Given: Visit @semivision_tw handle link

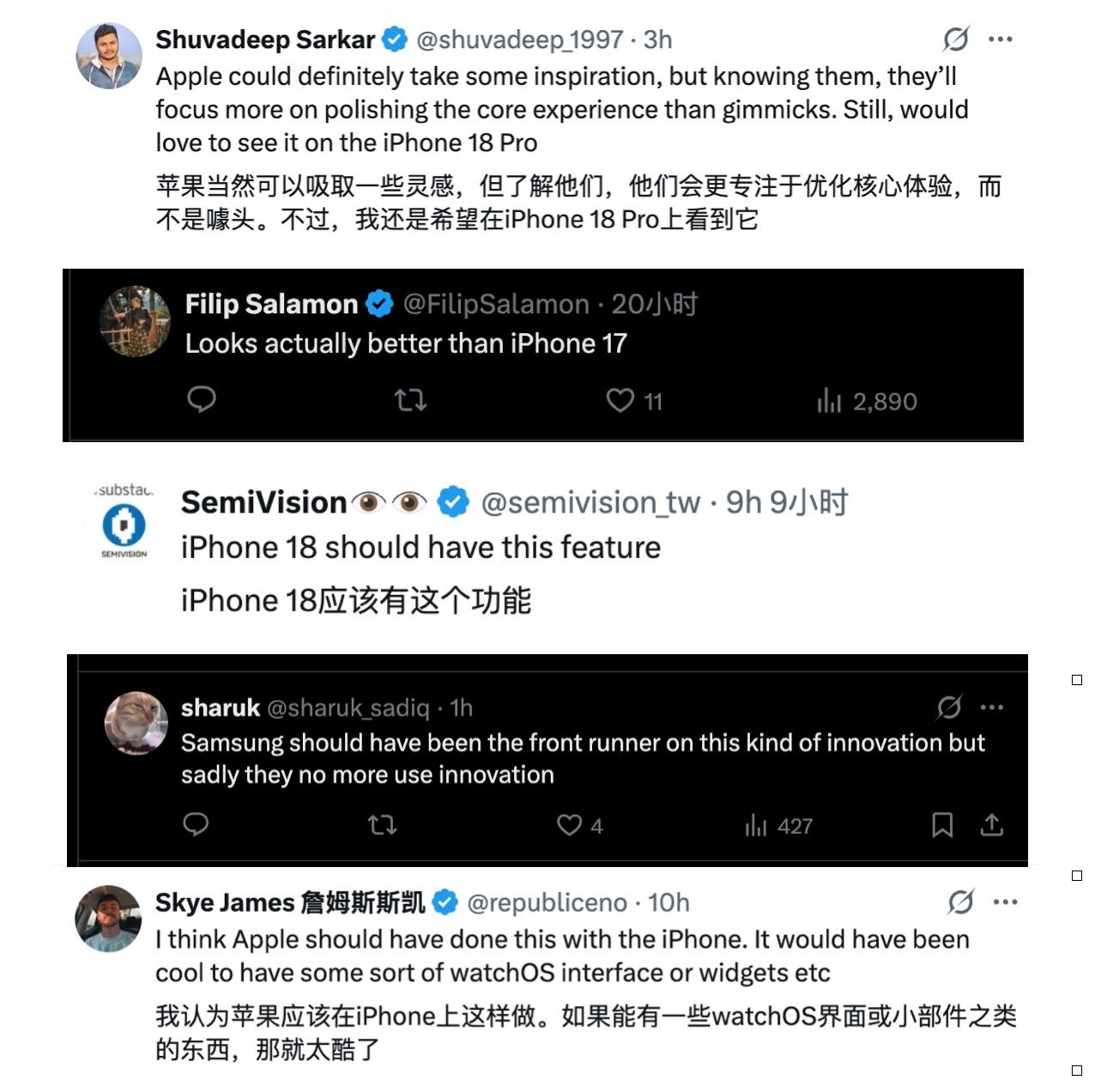Looking at the screenshot, I should pos(590,502).
